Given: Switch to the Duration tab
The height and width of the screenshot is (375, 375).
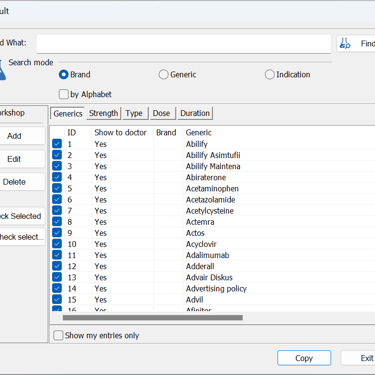Looking at the screenshot, I should pyautogui.click(x=195, y=113).
